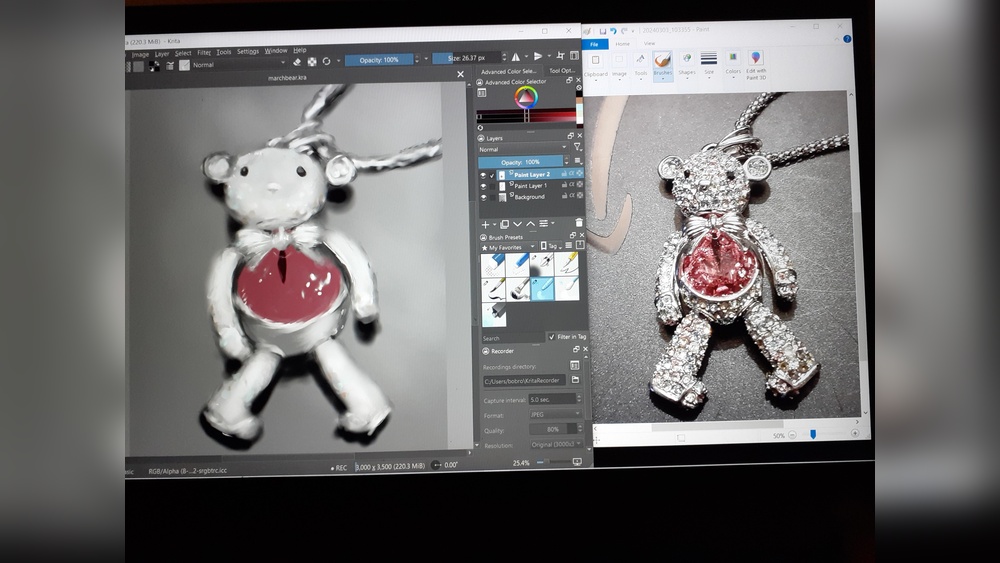Open Normal blending mode dropdown in toolbar
The width and height of the screenshot is (1000, 563).
click(x=239, y=64)
